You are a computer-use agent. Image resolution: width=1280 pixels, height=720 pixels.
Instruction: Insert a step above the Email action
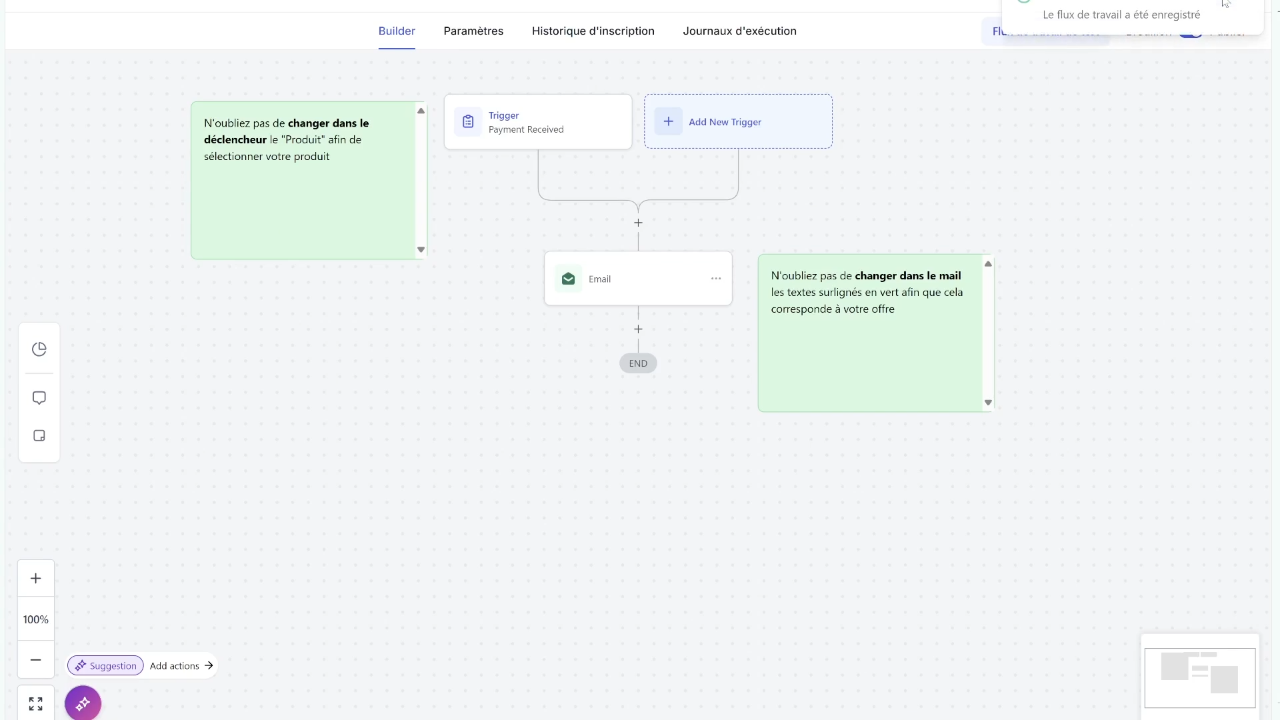638,223
